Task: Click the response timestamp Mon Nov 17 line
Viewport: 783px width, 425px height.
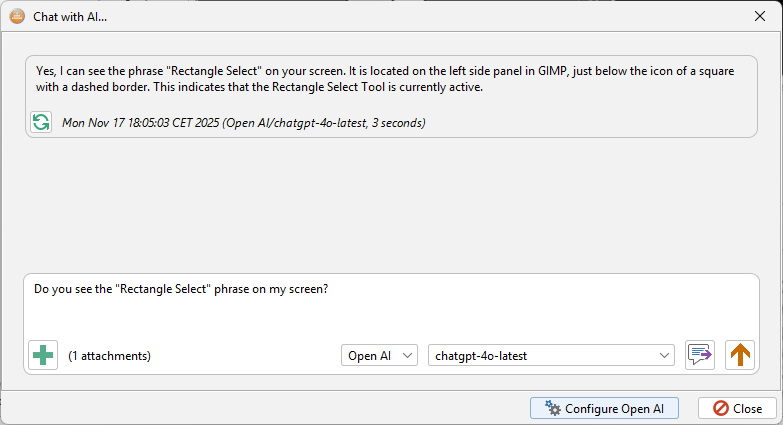Action: point(244,123)
